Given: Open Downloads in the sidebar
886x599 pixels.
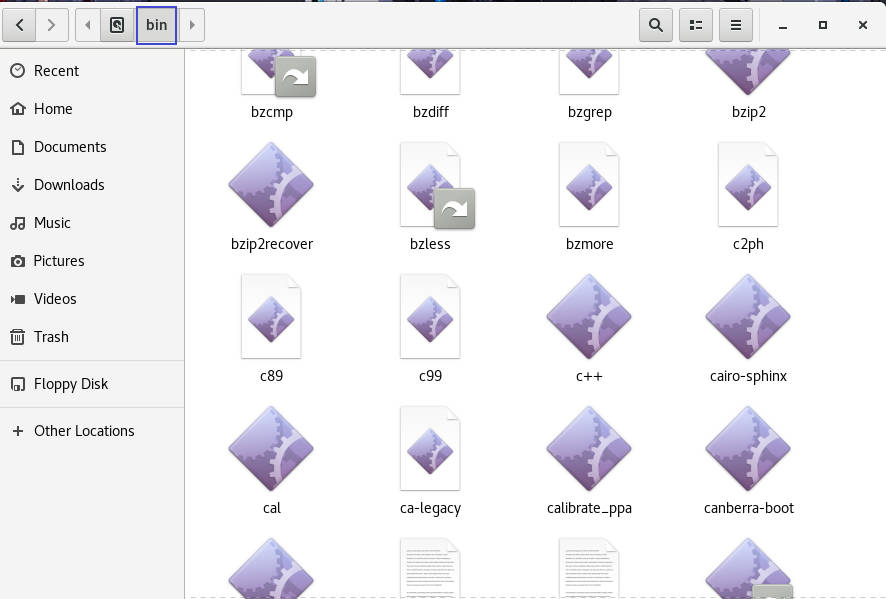Looking at the screenshot, I should click(92, 185).
